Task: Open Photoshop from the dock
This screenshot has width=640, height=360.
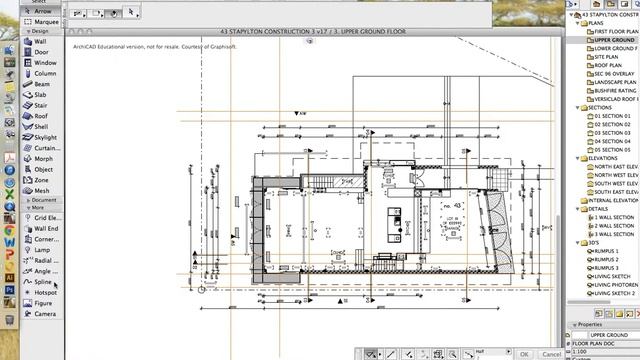Action: point(9,290)
